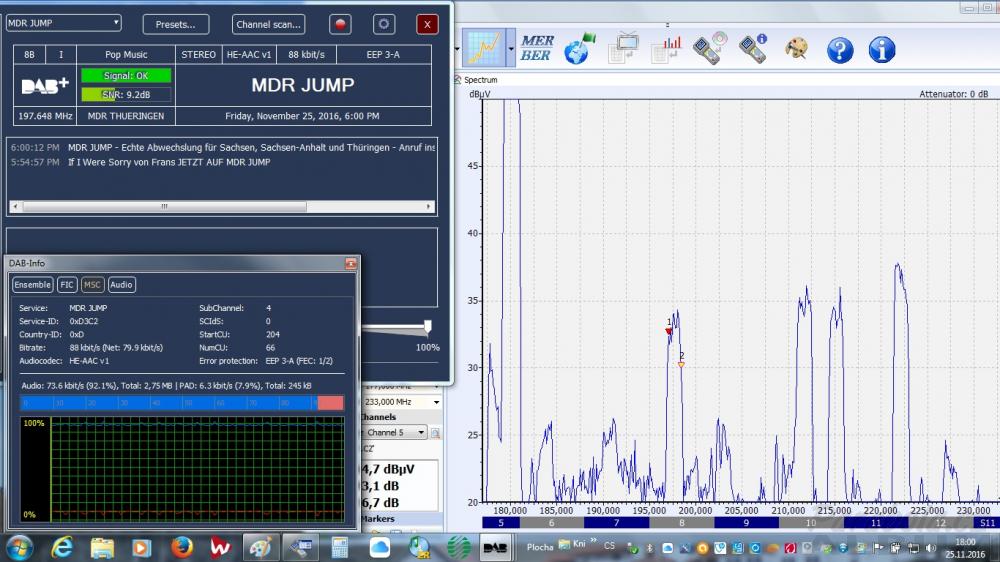Adjust the volume slider at 100%
The width and height of the screenshot is (1000, 562).
[x=427, y=327]
